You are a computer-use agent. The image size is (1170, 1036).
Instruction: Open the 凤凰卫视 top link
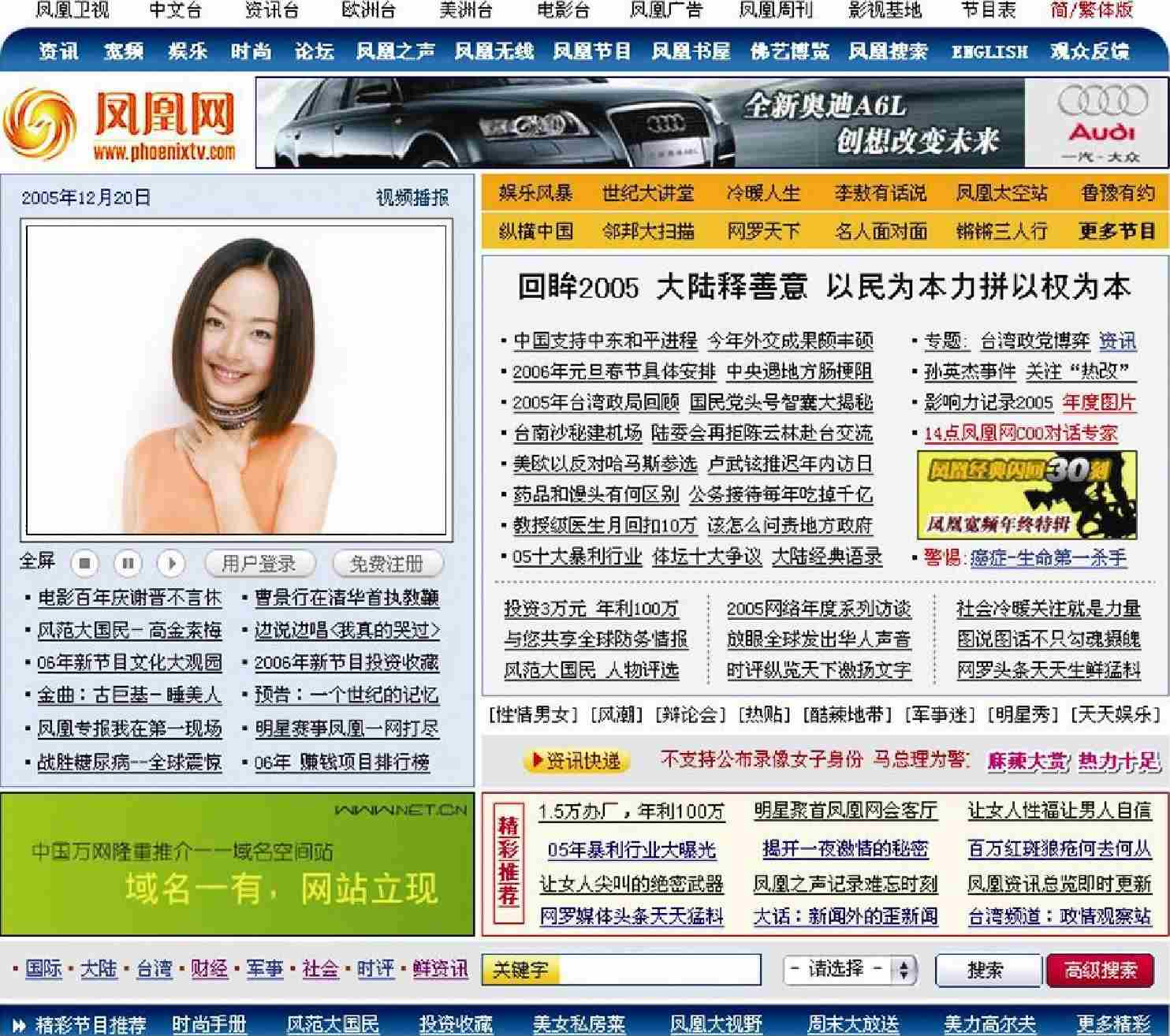[73, 10]
